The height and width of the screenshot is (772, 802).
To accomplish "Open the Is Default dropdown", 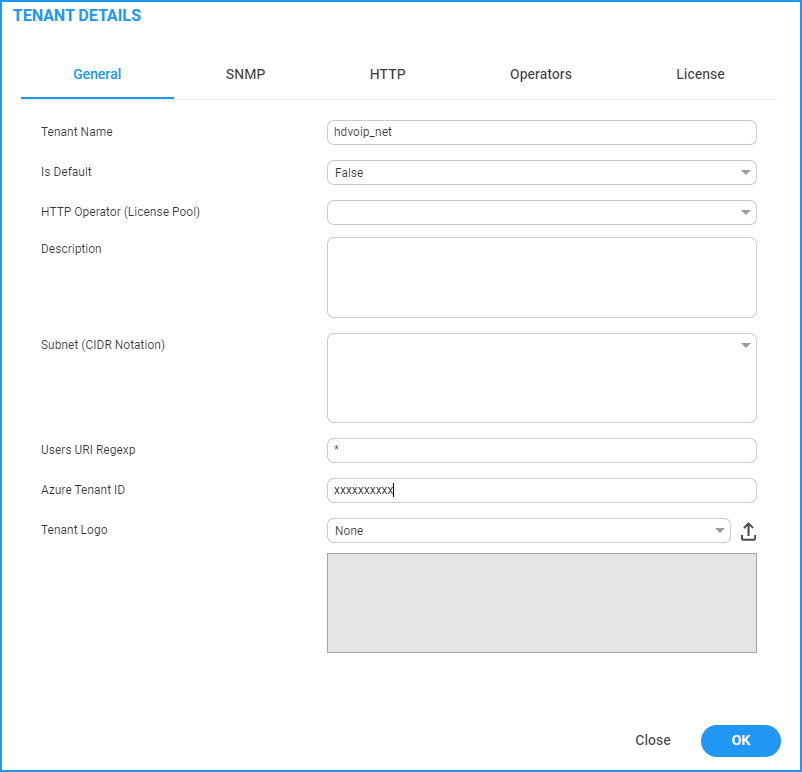I will tap(541, 173).
